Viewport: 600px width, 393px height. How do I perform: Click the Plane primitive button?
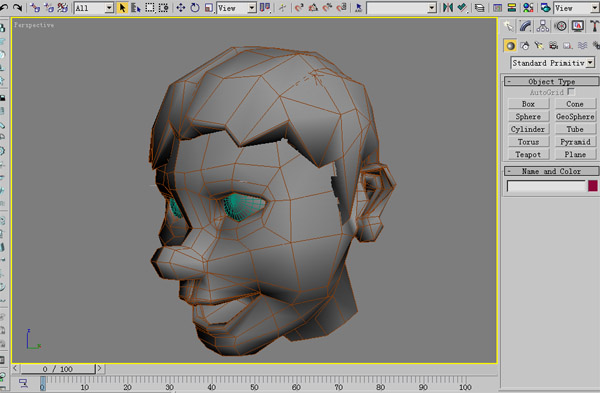pyautogui.click(x=575, y=154)
